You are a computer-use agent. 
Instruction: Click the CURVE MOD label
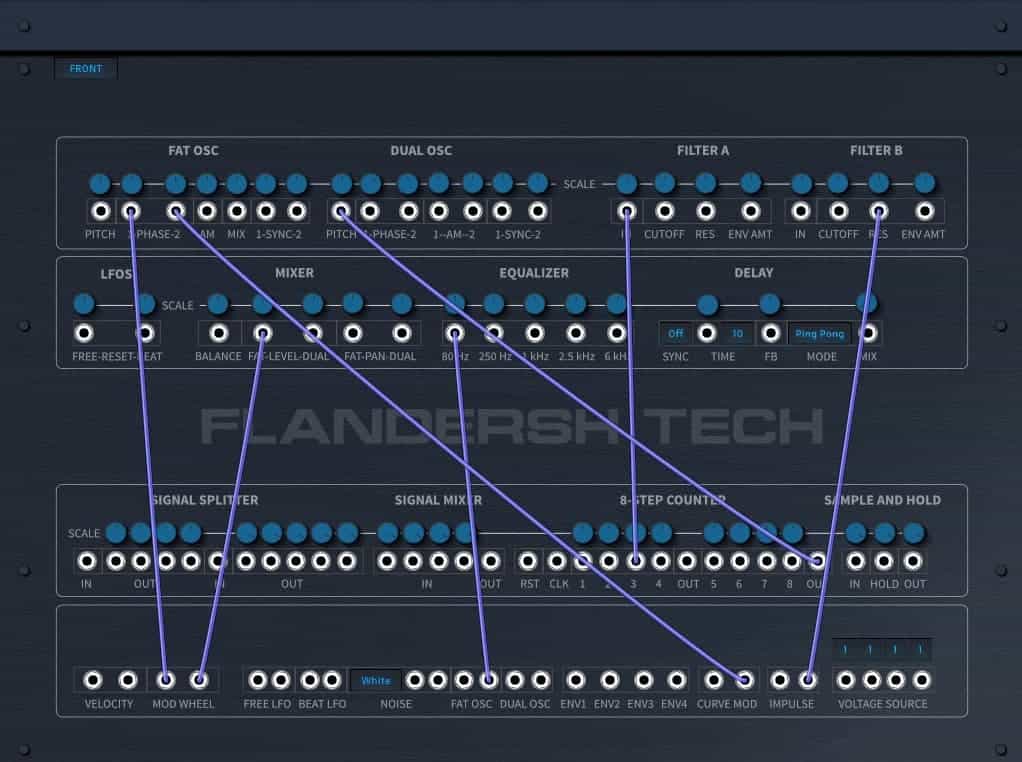(x=727, y=704)
